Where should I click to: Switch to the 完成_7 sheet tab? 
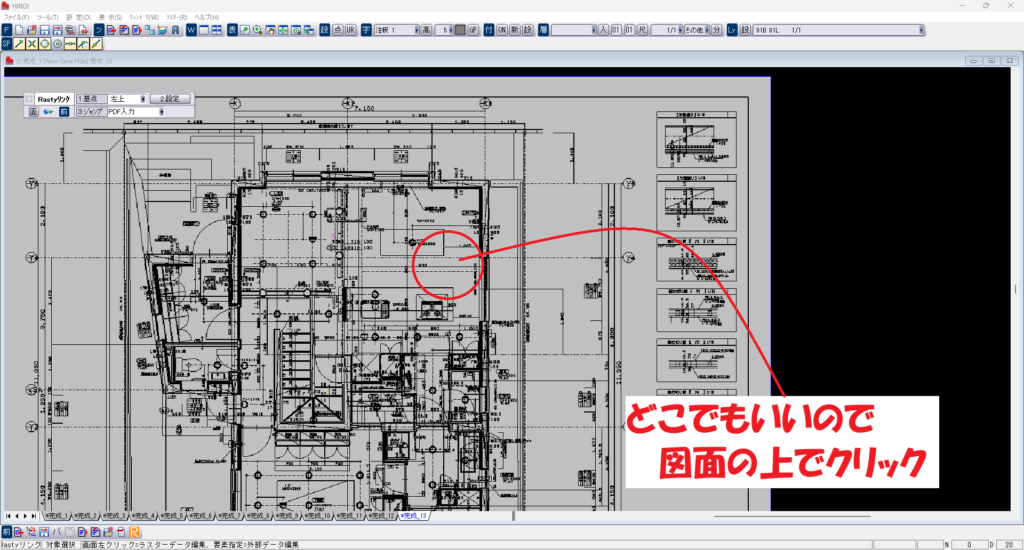pyautogui.click(x=229, y=515)
